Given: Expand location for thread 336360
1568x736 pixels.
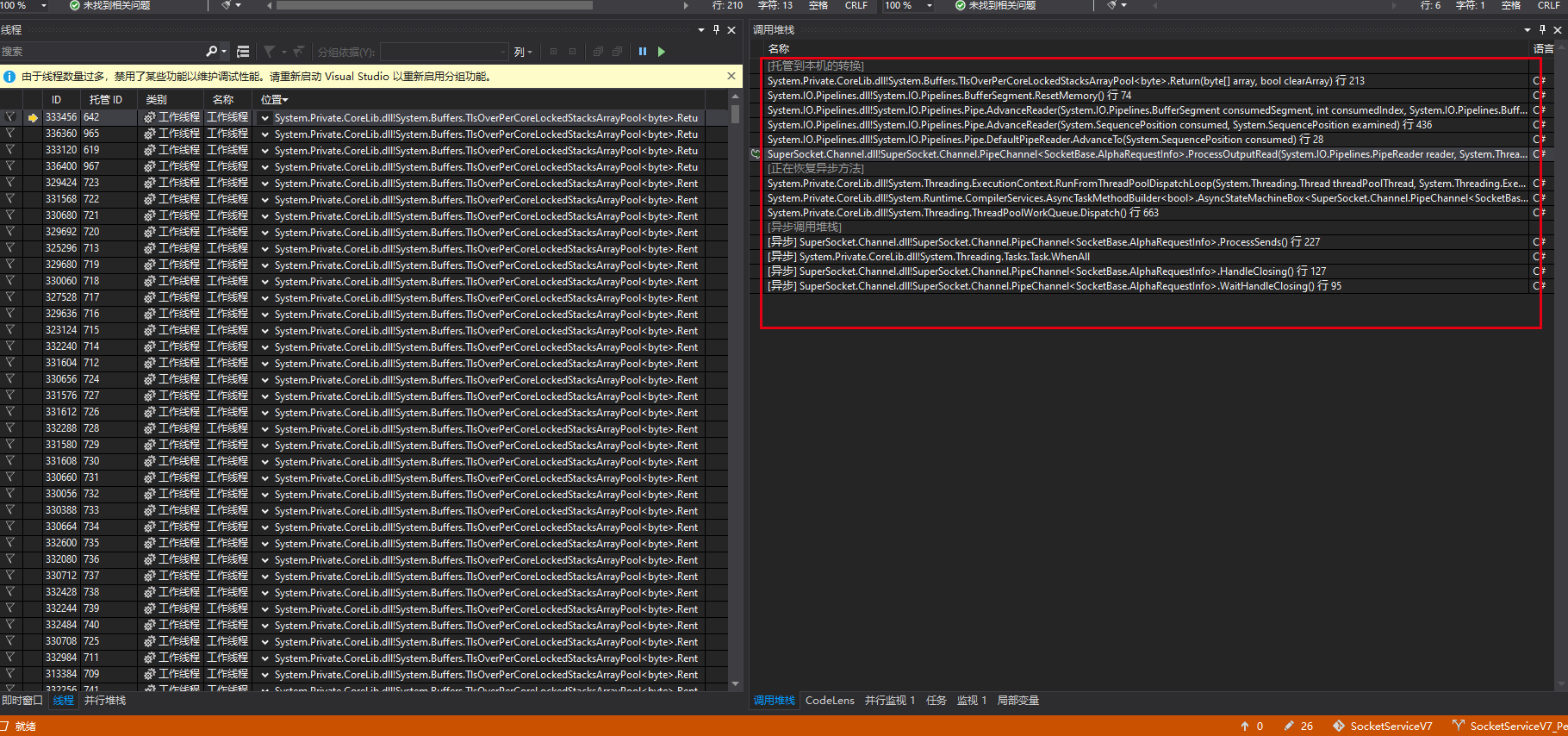Looking at the screenshot, I should pyautogui.click(x=265, y=134).
